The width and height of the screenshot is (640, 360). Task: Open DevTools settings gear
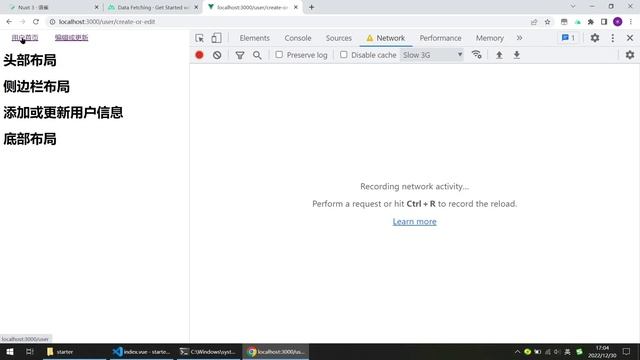595,38
